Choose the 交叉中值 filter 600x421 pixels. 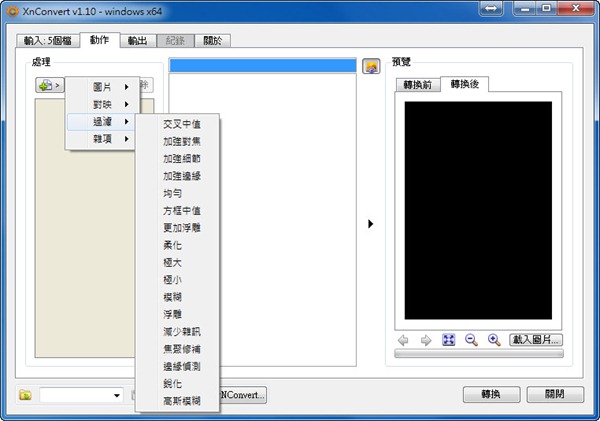(x=182, y=124)
